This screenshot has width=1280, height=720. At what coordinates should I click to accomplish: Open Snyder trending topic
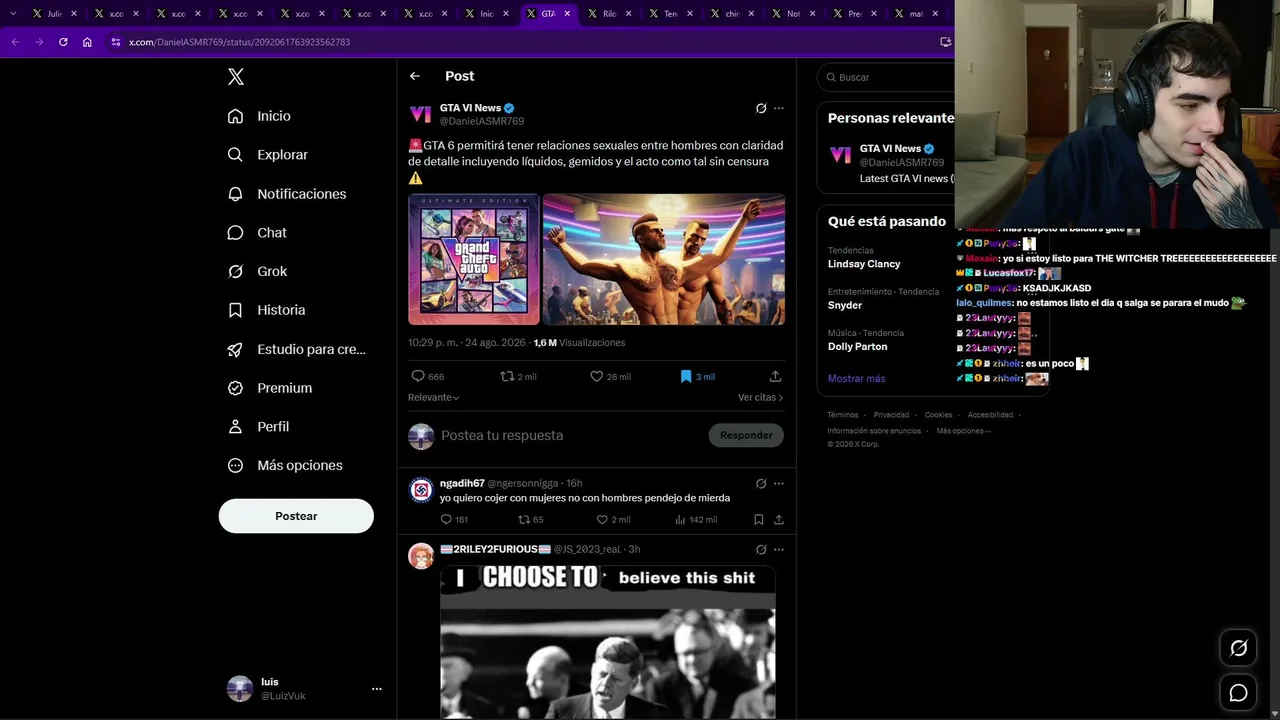point(845,305)
